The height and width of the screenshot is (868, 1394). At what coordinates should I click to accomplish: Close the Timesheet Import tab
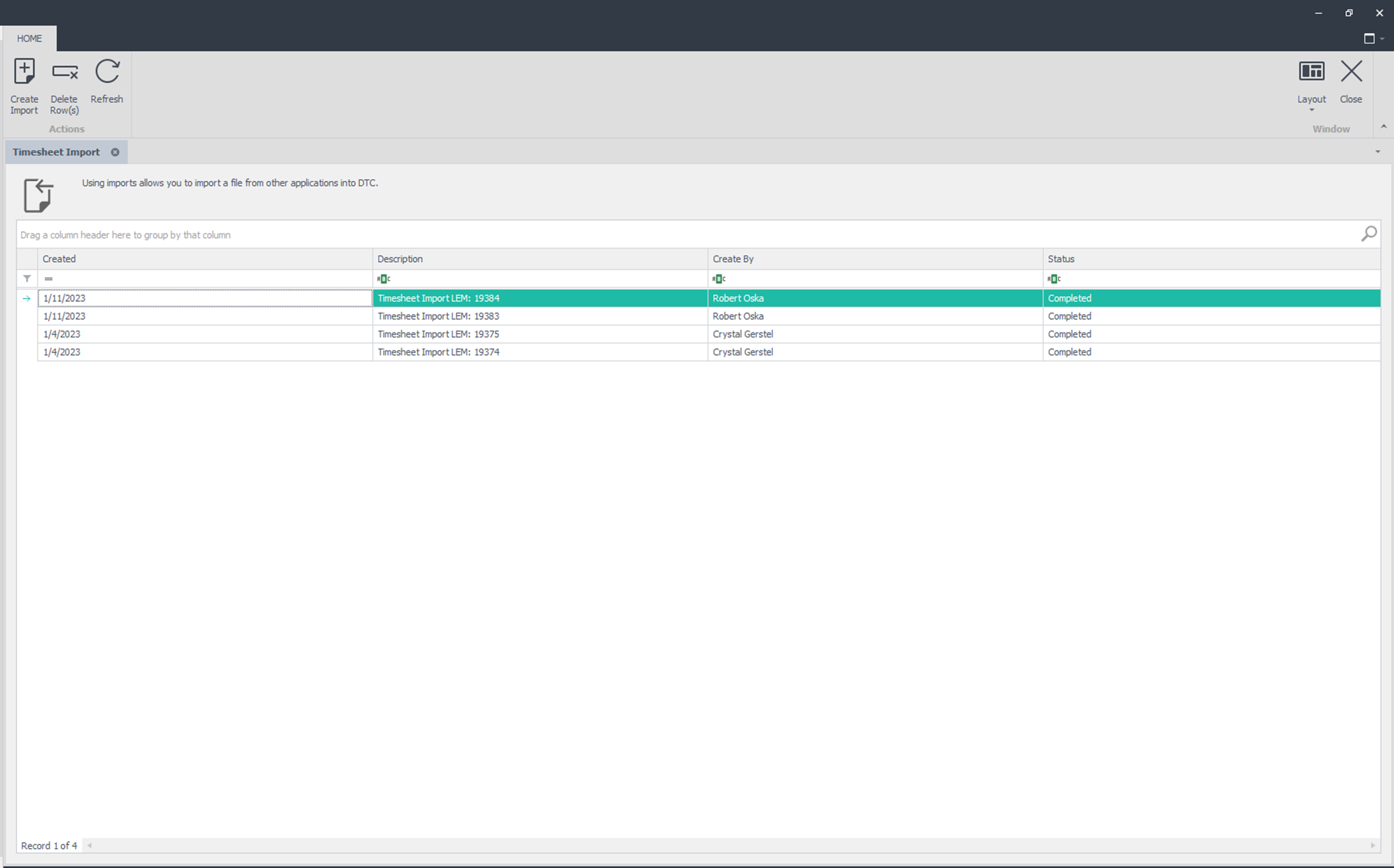115,152
